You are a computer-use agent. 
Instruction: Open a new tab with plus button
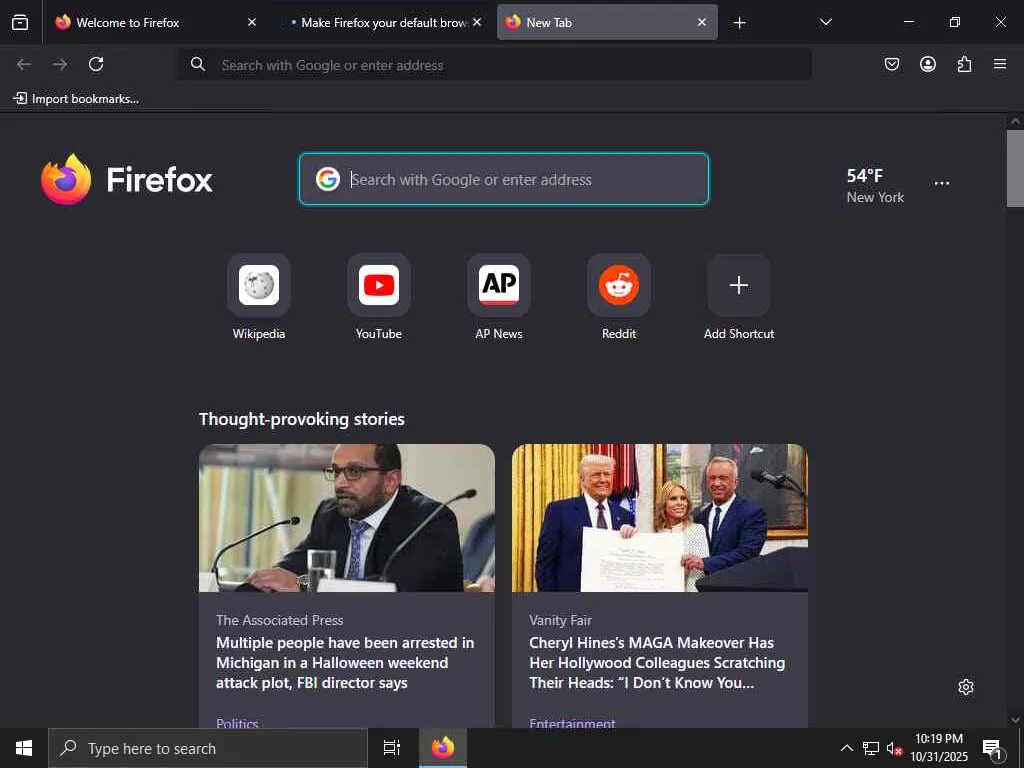(x=739, y=23)
